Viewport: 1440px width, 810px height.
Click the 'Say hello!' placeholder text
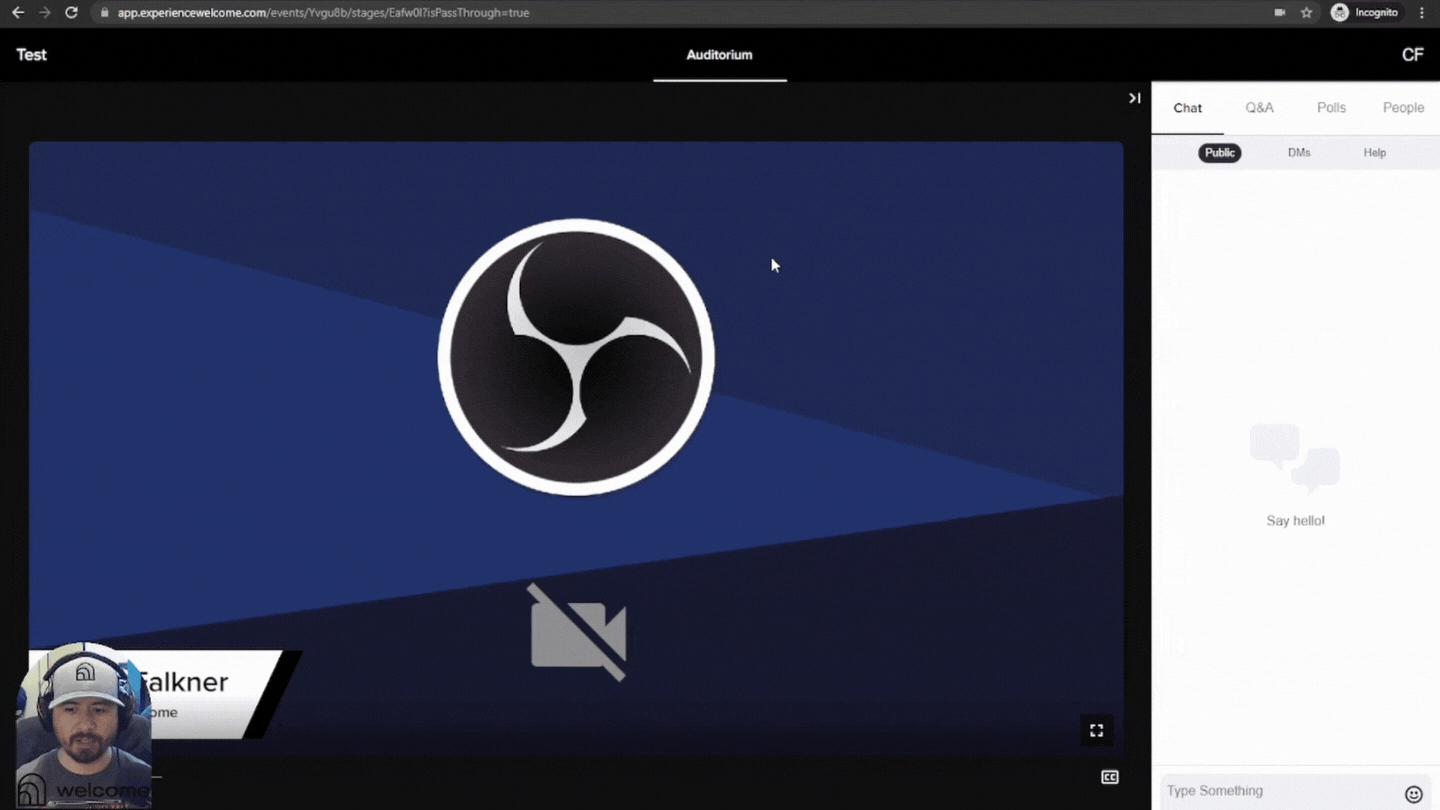1295,521
